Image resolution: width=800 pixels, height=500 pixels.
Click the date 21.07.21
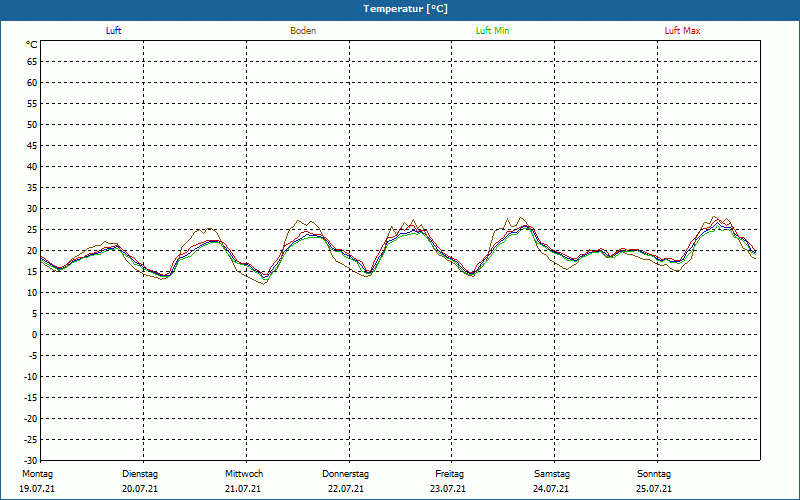pyautogui.click(x=243, y=489)
